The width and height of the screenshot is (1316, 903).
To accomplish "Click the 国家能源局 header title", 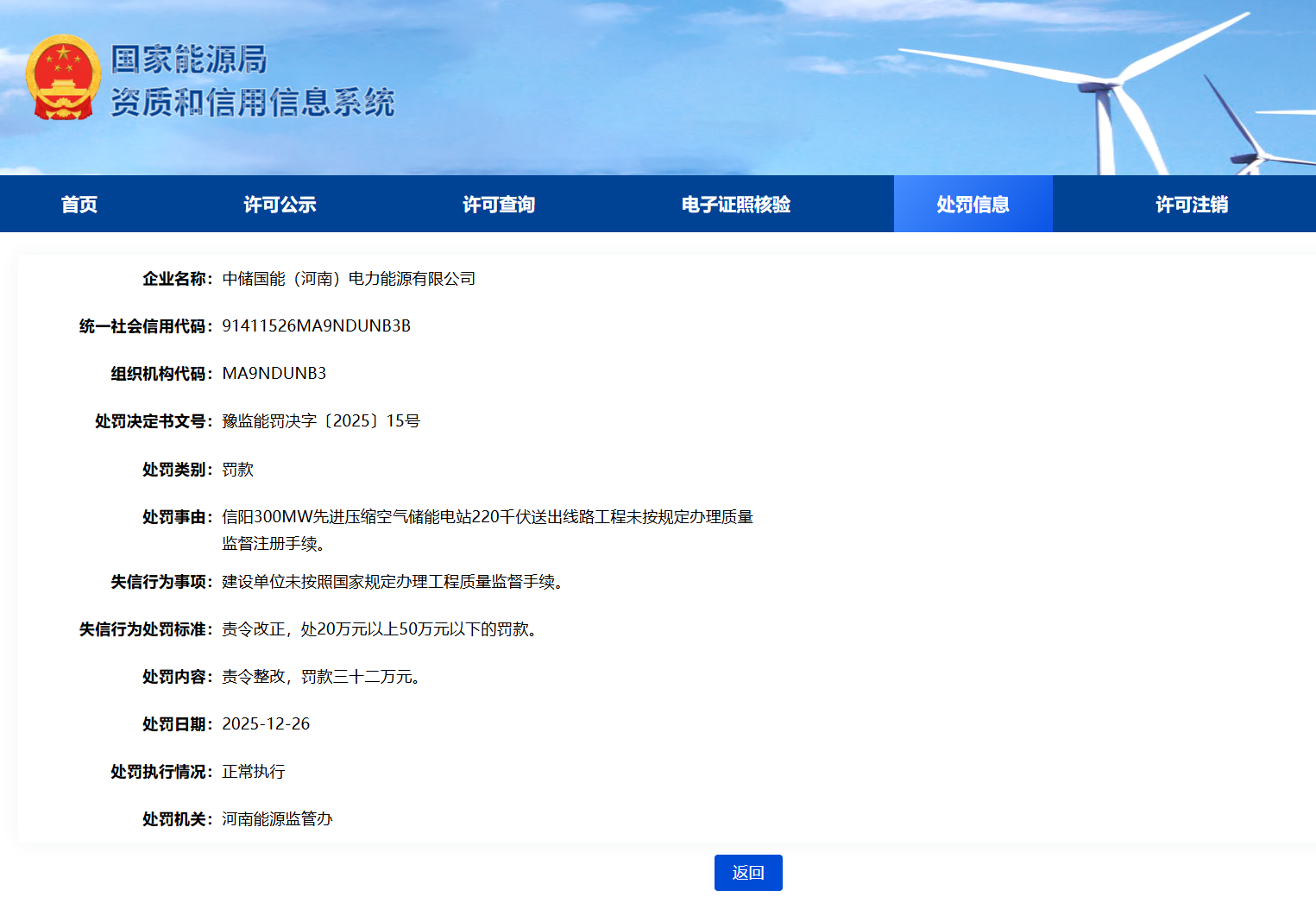I will 189,60.
